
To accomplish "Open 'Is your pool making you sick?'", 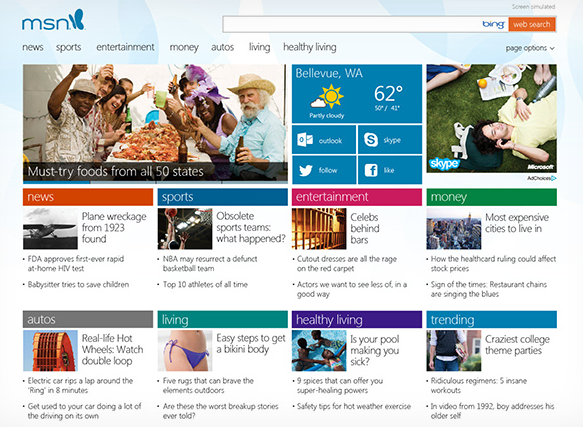I will (x=374, y=350).
